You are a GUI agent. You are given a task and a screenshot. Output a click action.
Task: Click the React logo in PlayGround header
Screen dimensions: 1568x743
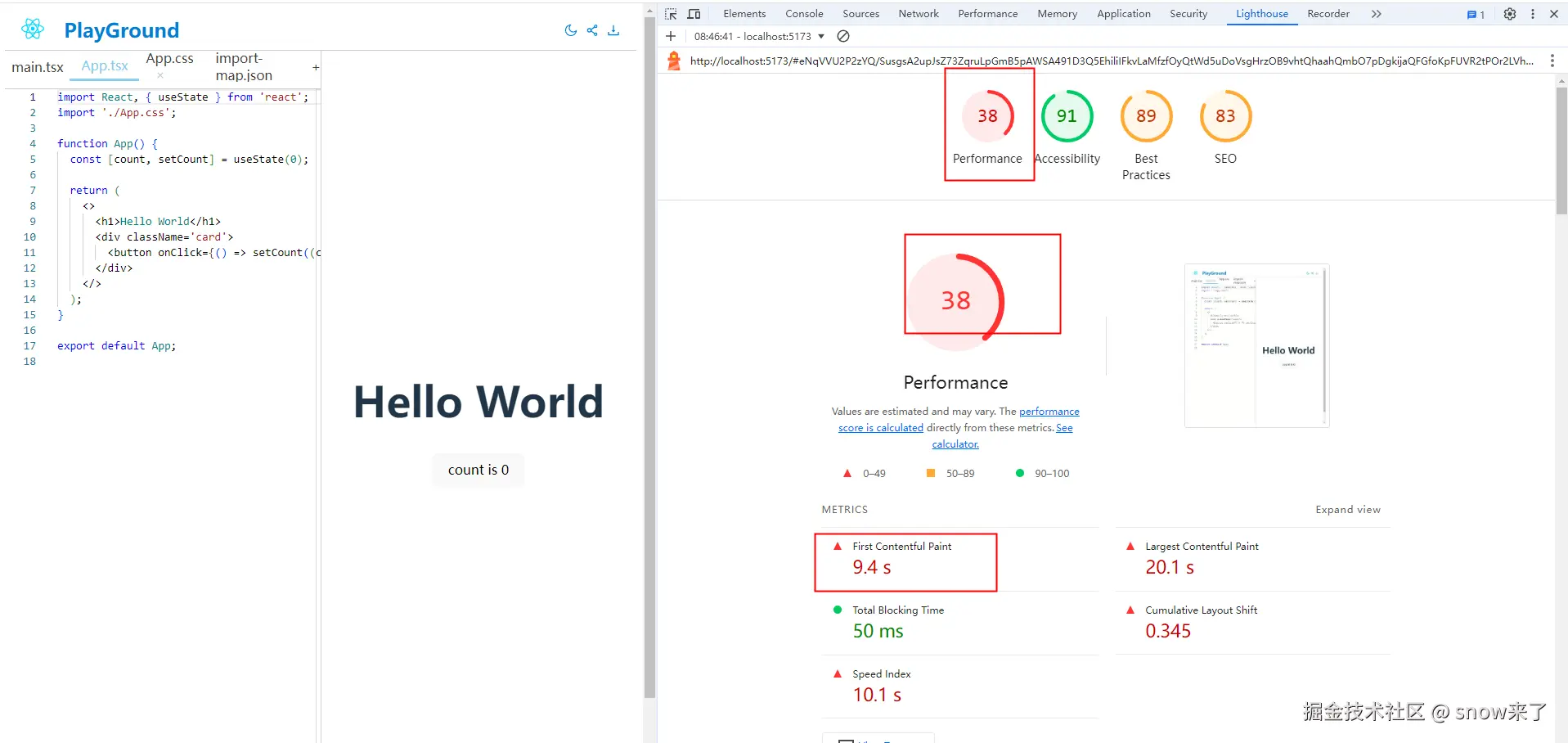pyautogui.click(x=33, y=29)
